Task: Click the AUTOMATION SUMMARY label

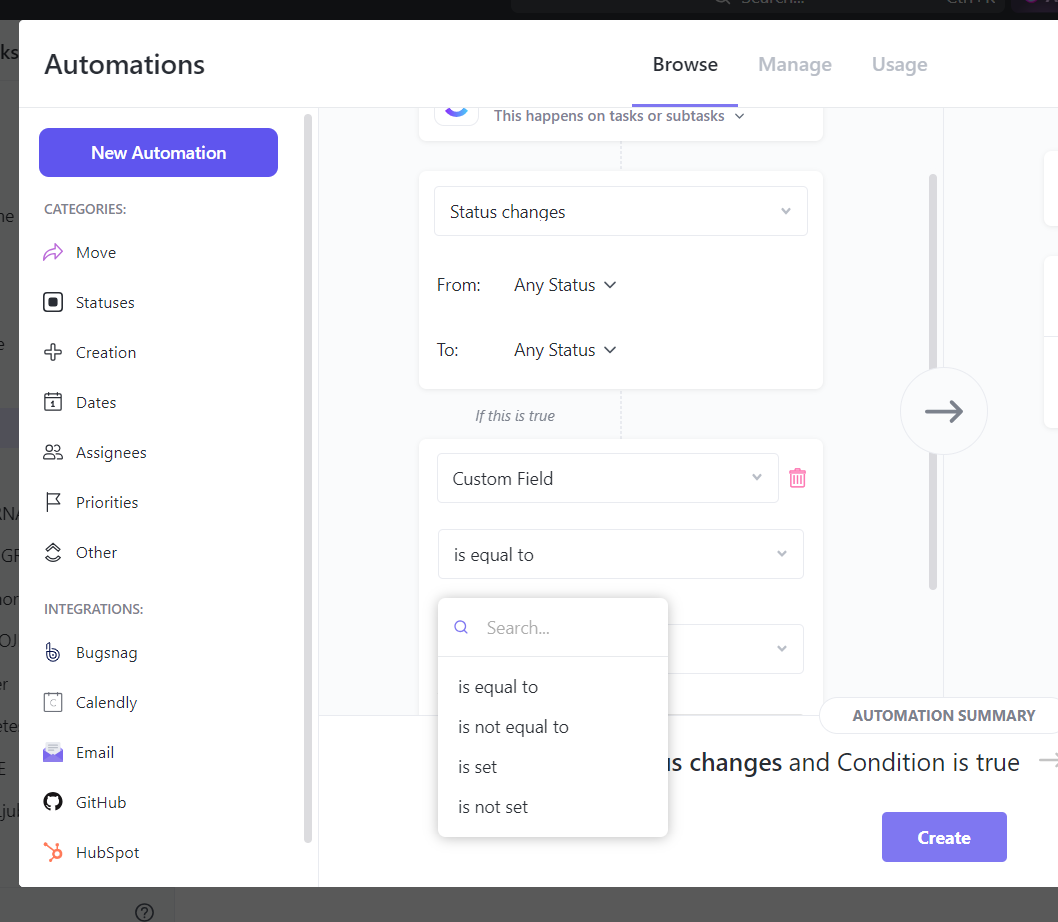Action: tap(943, 715)
